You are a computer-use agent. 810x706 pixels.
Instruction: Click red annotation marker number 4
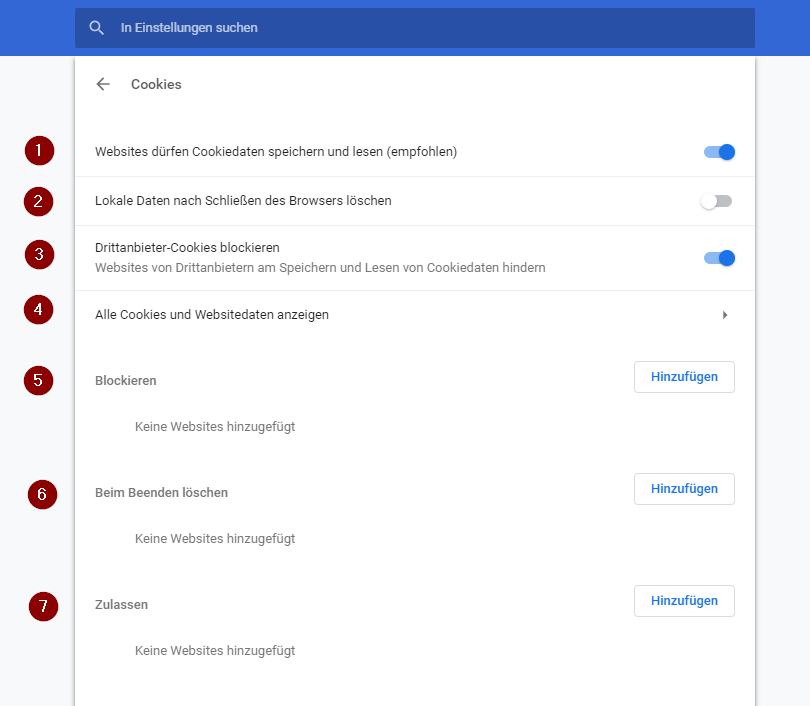[38, 310]
